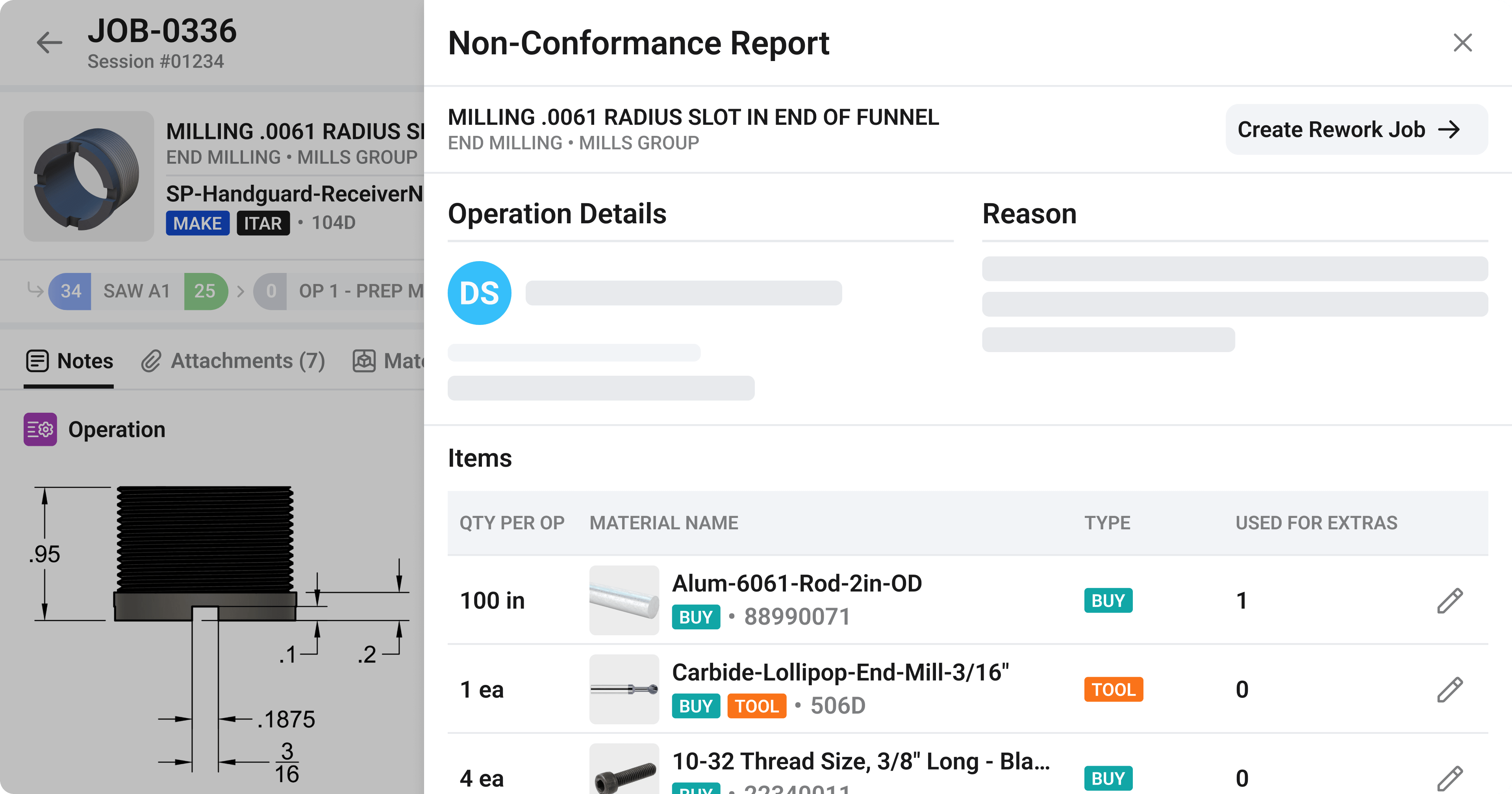Select the OP 1 - PREP operation step
Image resolution: width=1512 pixels, height=794 pixels.
[x=359, y=291]
